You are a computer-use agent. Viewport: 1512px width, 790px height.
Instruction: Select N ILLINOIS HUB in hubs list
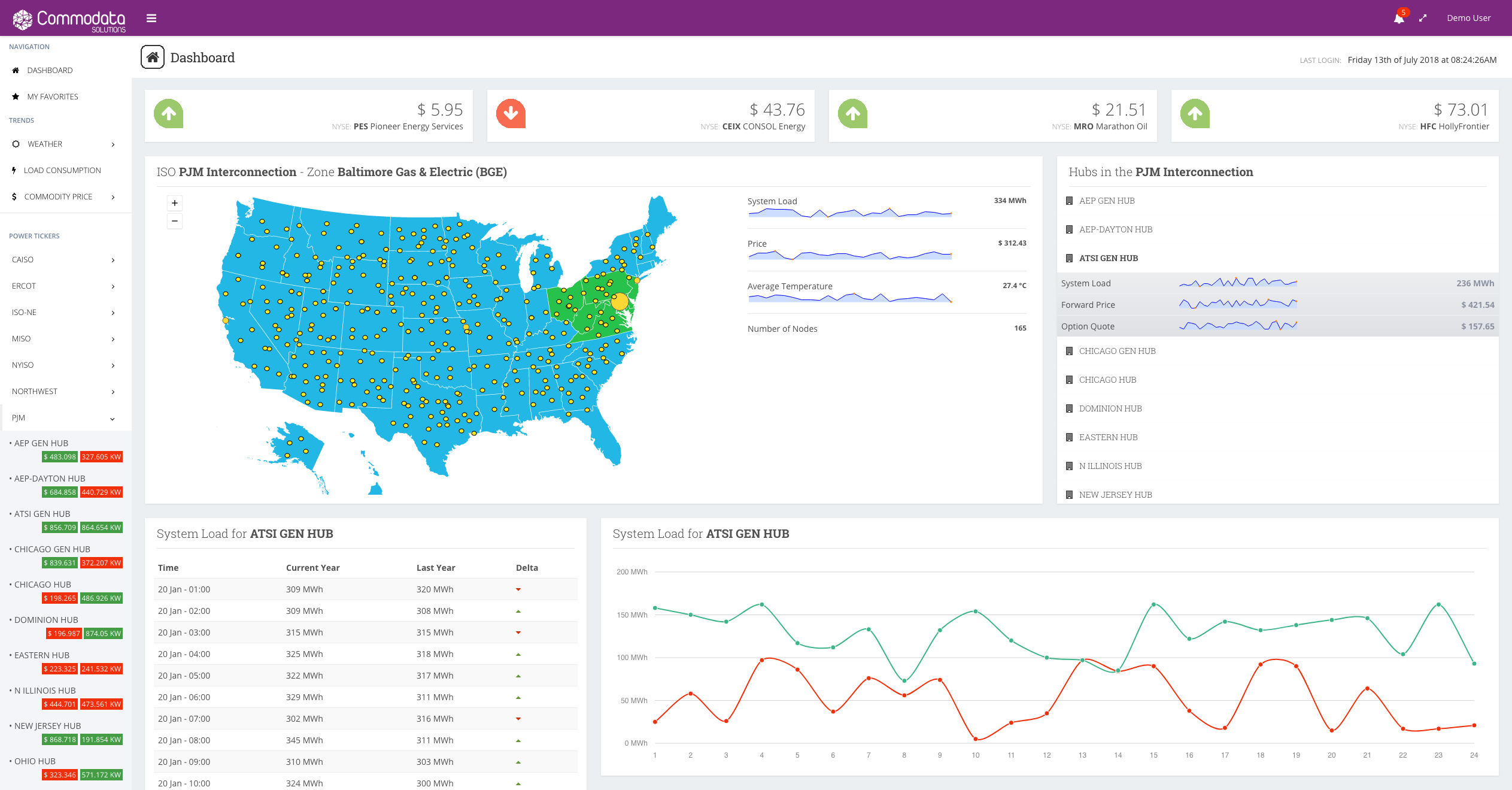pyautogui.click(x=1110, y=466)
